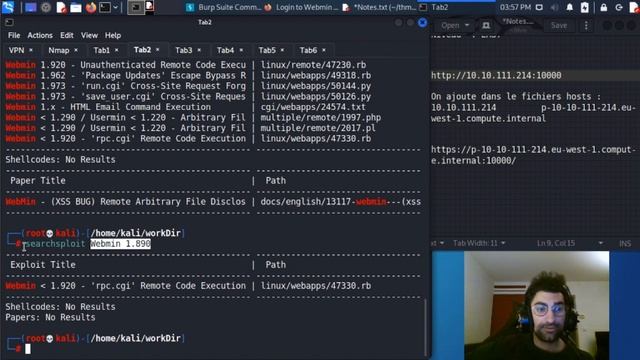Close the Tab1 terminal tab
Image resolution: width=640 pixels, height=360 pixels.
116,50
